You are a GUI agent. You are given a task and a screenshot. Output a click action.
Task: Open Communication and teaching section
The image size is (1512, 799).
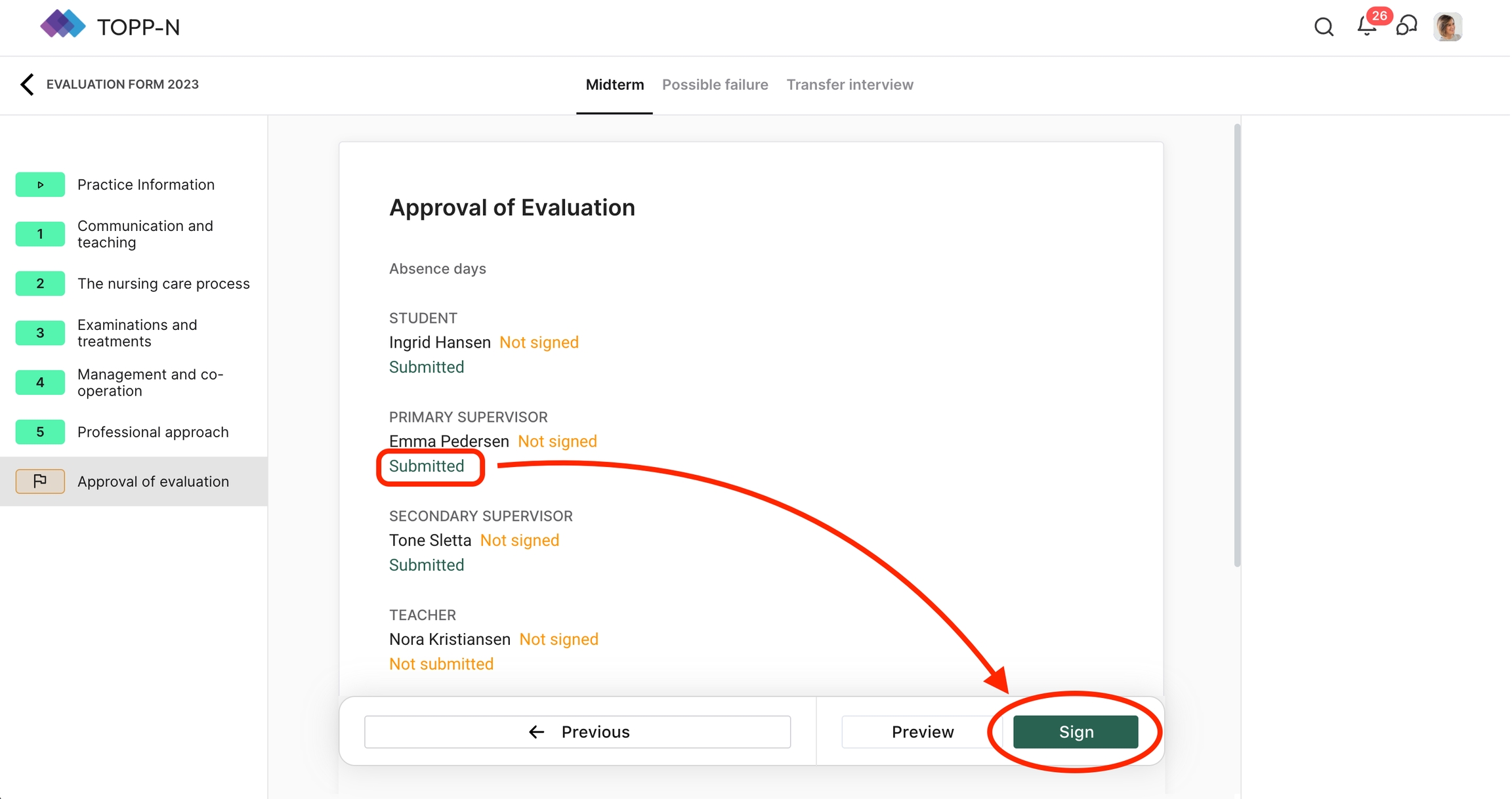(145, 234)
